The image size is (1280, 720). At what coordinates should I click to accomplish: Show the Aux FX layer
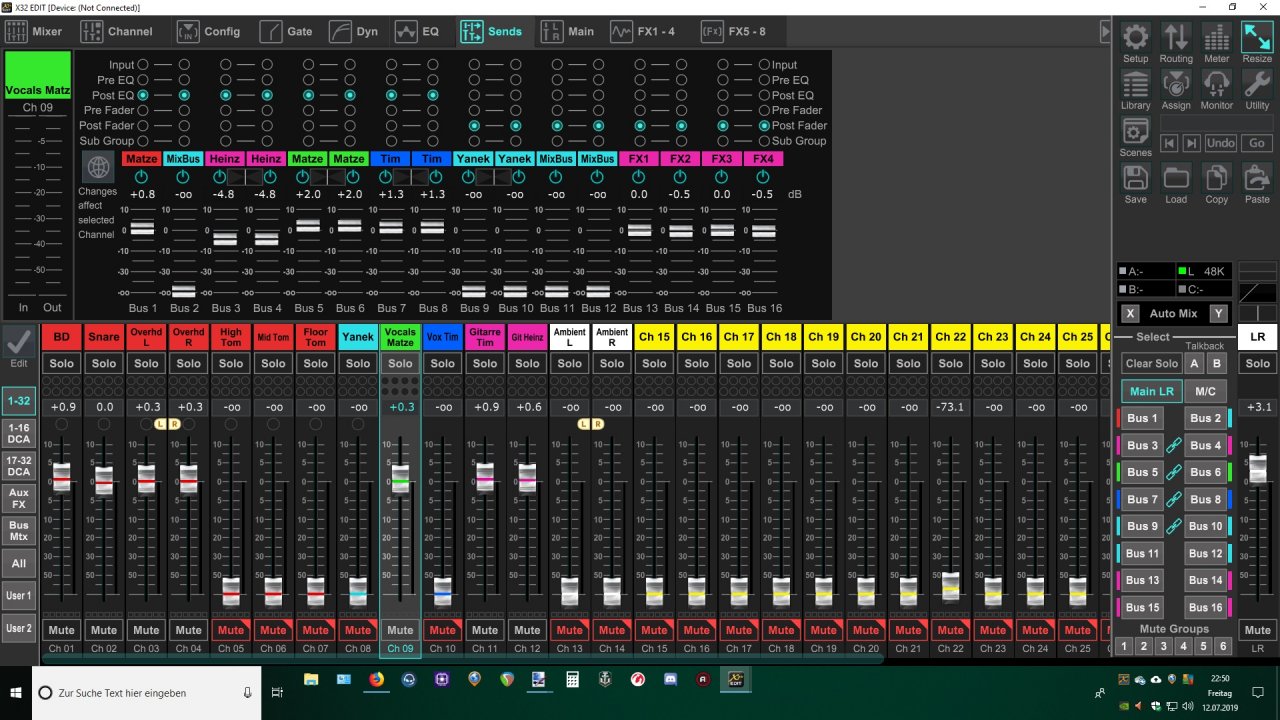coord(19,498)
